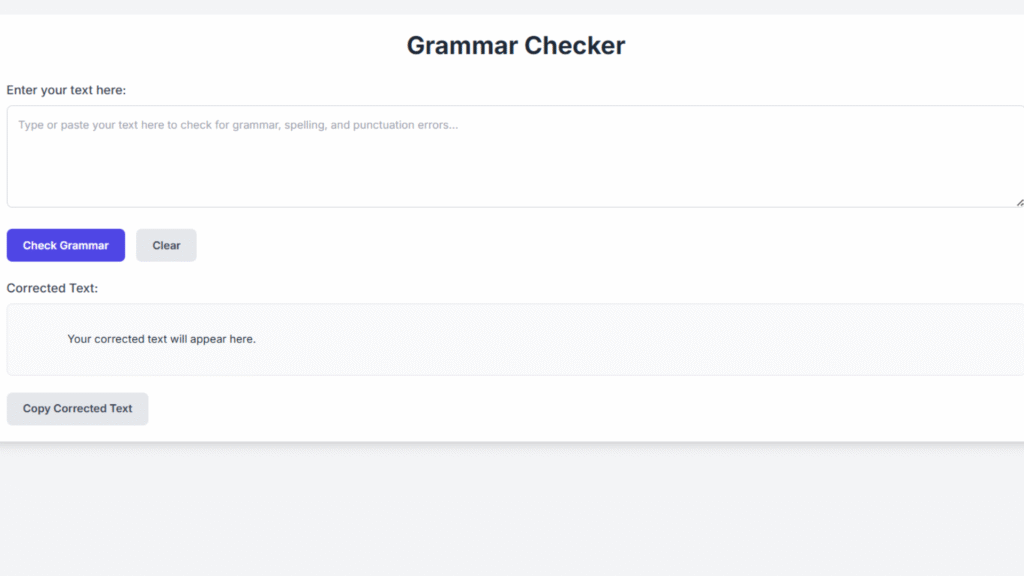Click the corrected text output box's right side
1024x576 pixels.
click(849, 339)
